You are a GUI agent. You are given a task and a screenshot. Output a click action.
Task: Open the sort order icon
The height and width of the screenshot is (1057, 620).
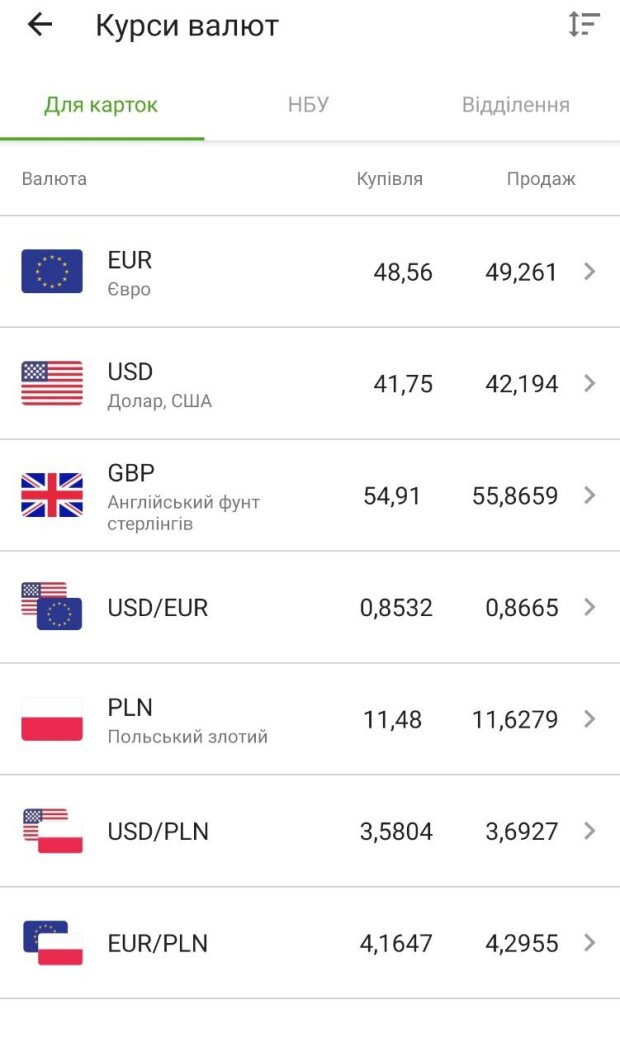583,25
